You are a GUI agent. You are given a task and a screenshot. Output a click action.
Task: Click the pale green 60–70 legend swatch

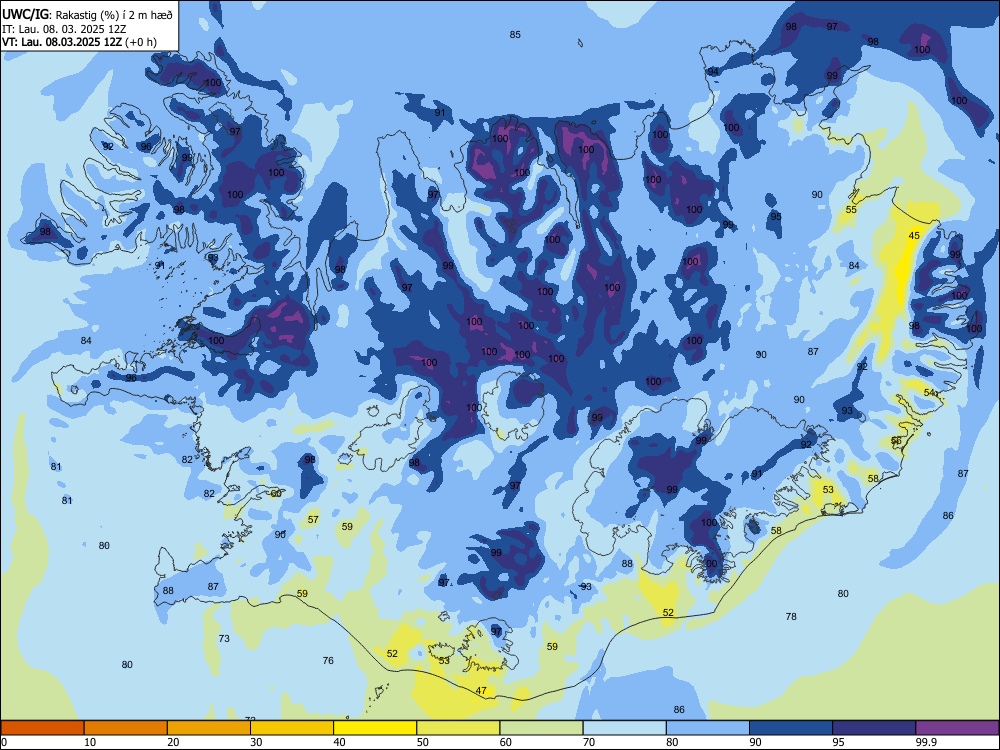(541, 728)
